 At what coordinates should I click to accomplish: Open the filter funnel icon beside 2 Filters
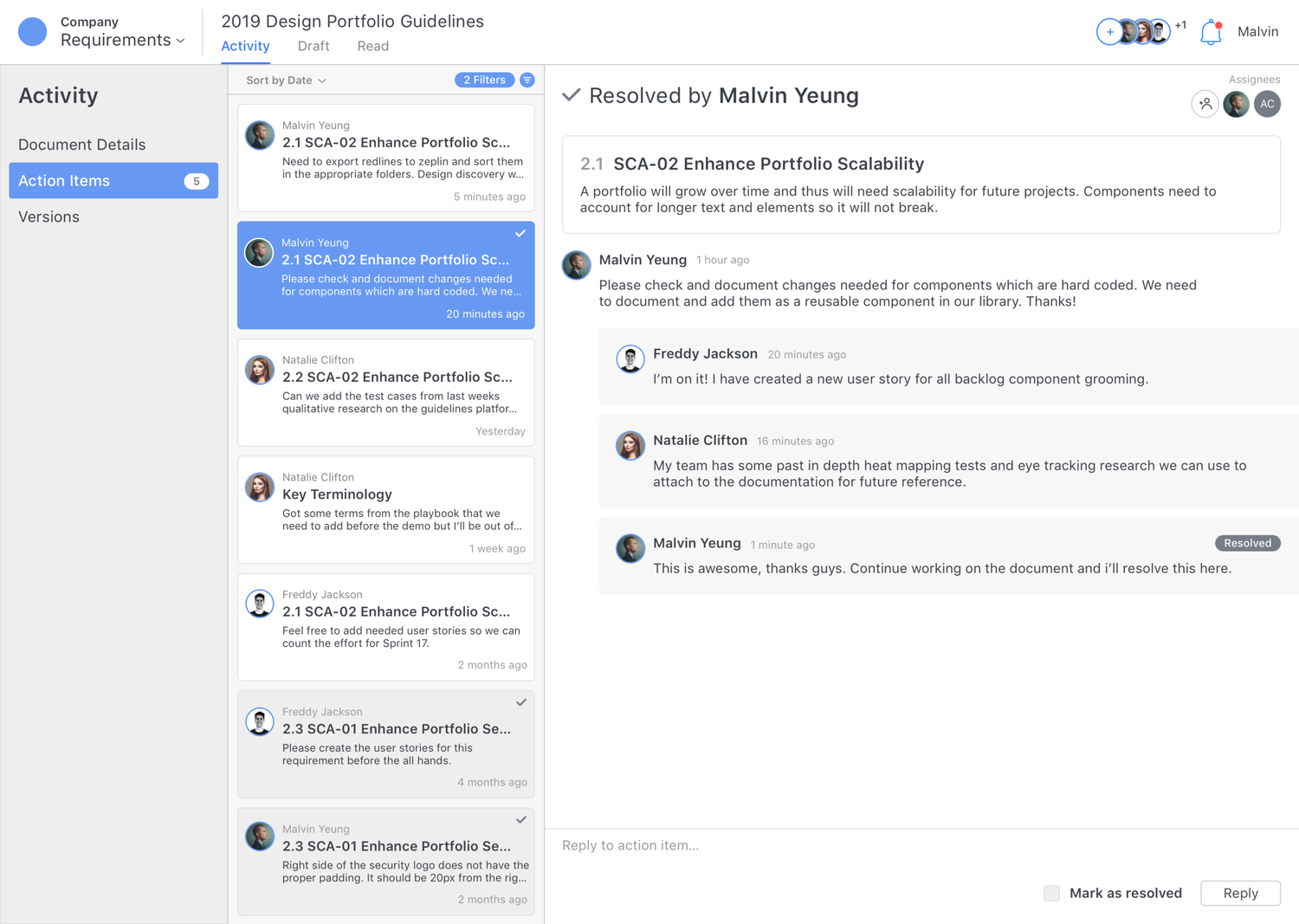pyautogui.click(x=527, y=80)
